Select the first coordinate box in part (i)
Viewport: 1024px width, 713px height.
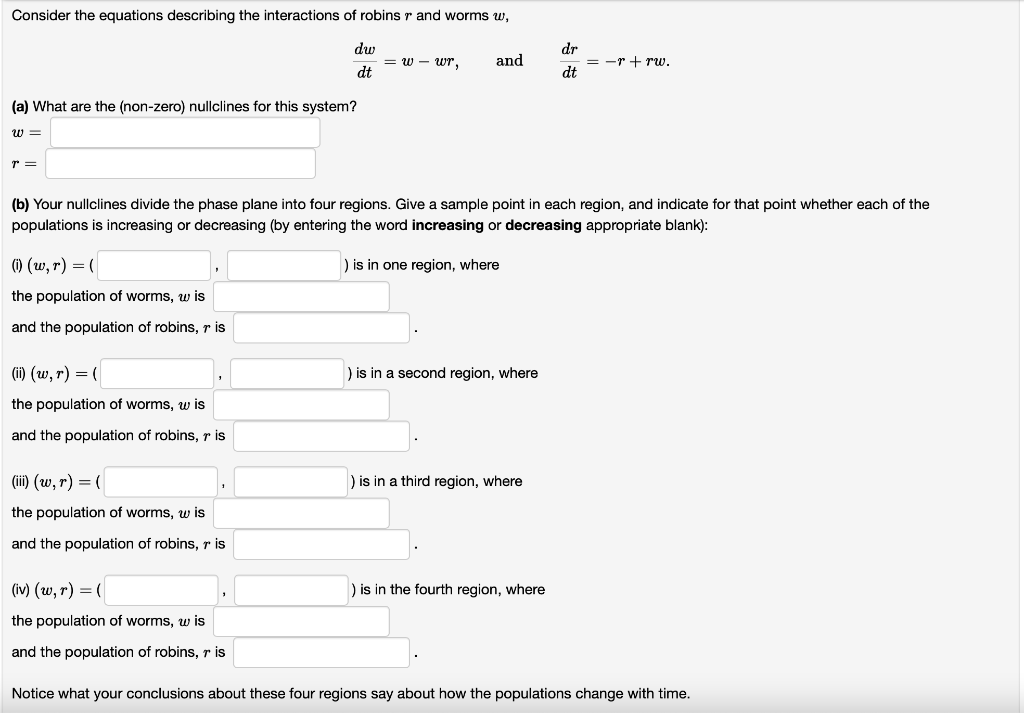point(152,264)
